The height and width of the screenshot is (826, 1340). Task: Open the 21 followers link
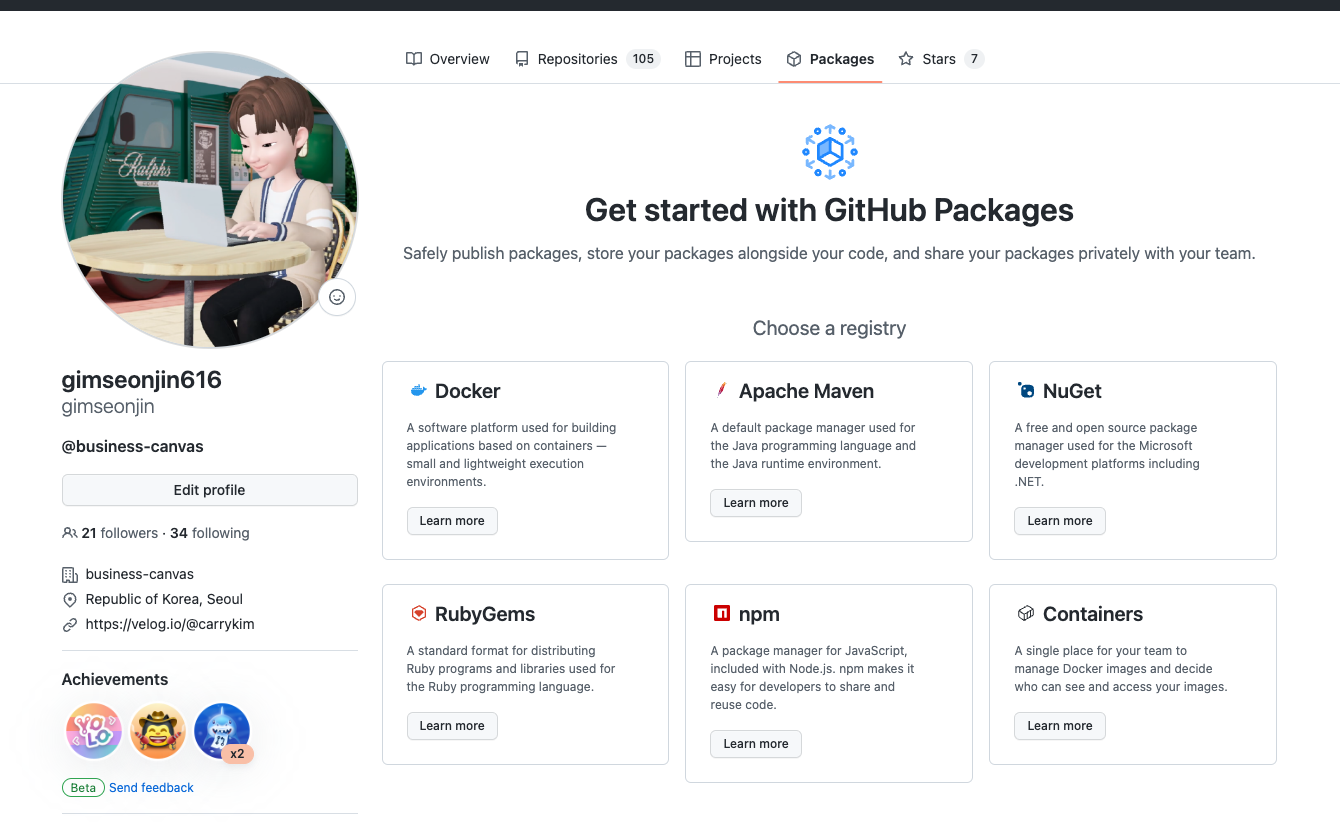click(120, 533)
